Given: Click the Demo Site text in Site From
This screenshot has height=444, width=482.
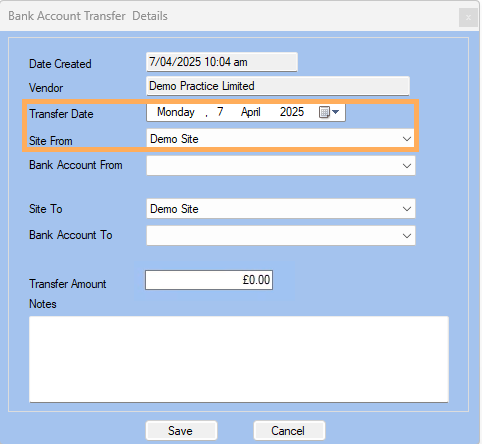Looking at the screenshot, I should [174, 139].
